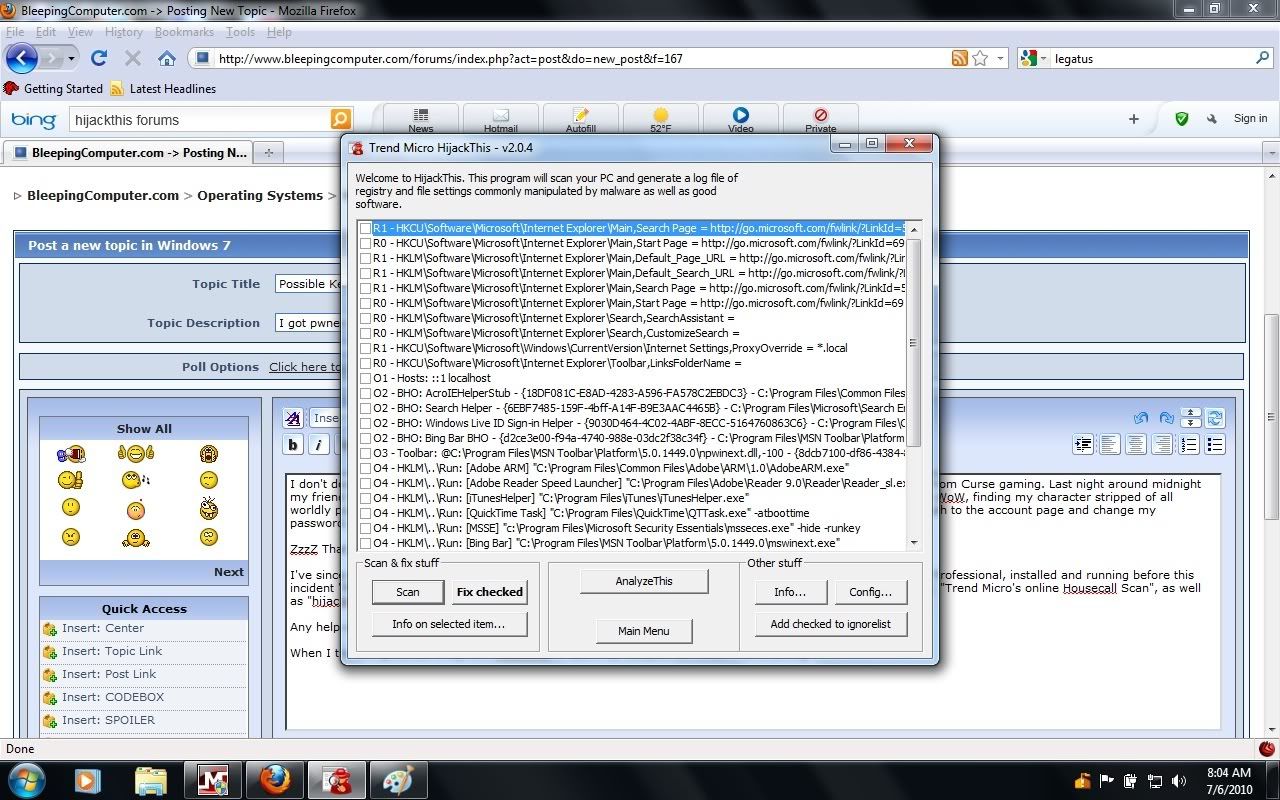Check the O2 BHO AcroIEHelperStub entry
Image resolution: width=1280 pixels, height=800 pixels.
(x=366, y=393)
